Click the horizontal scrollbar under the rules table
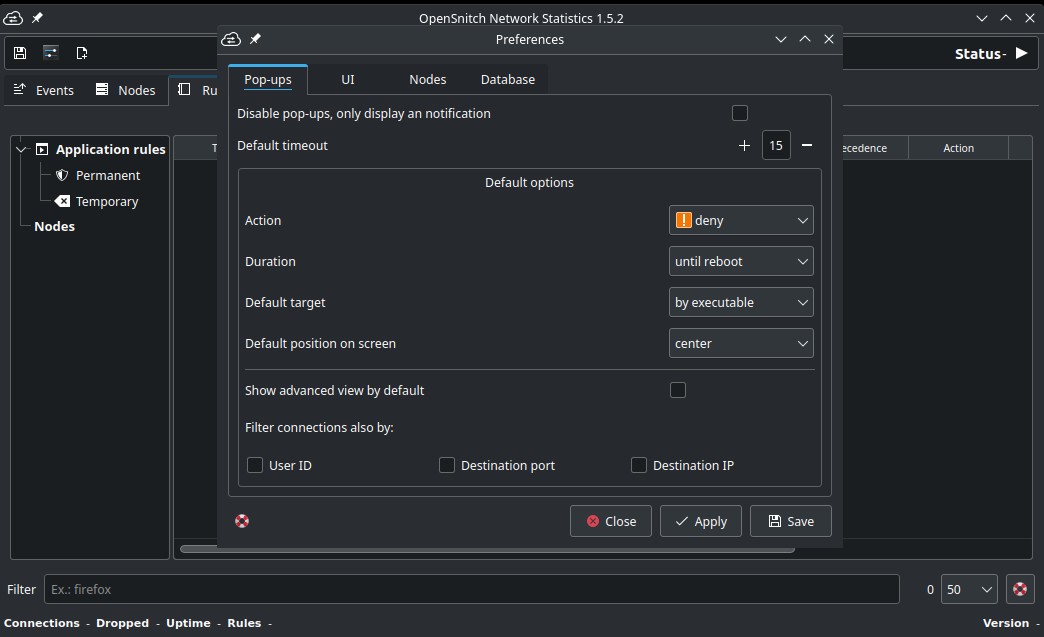 click(487, 549)
